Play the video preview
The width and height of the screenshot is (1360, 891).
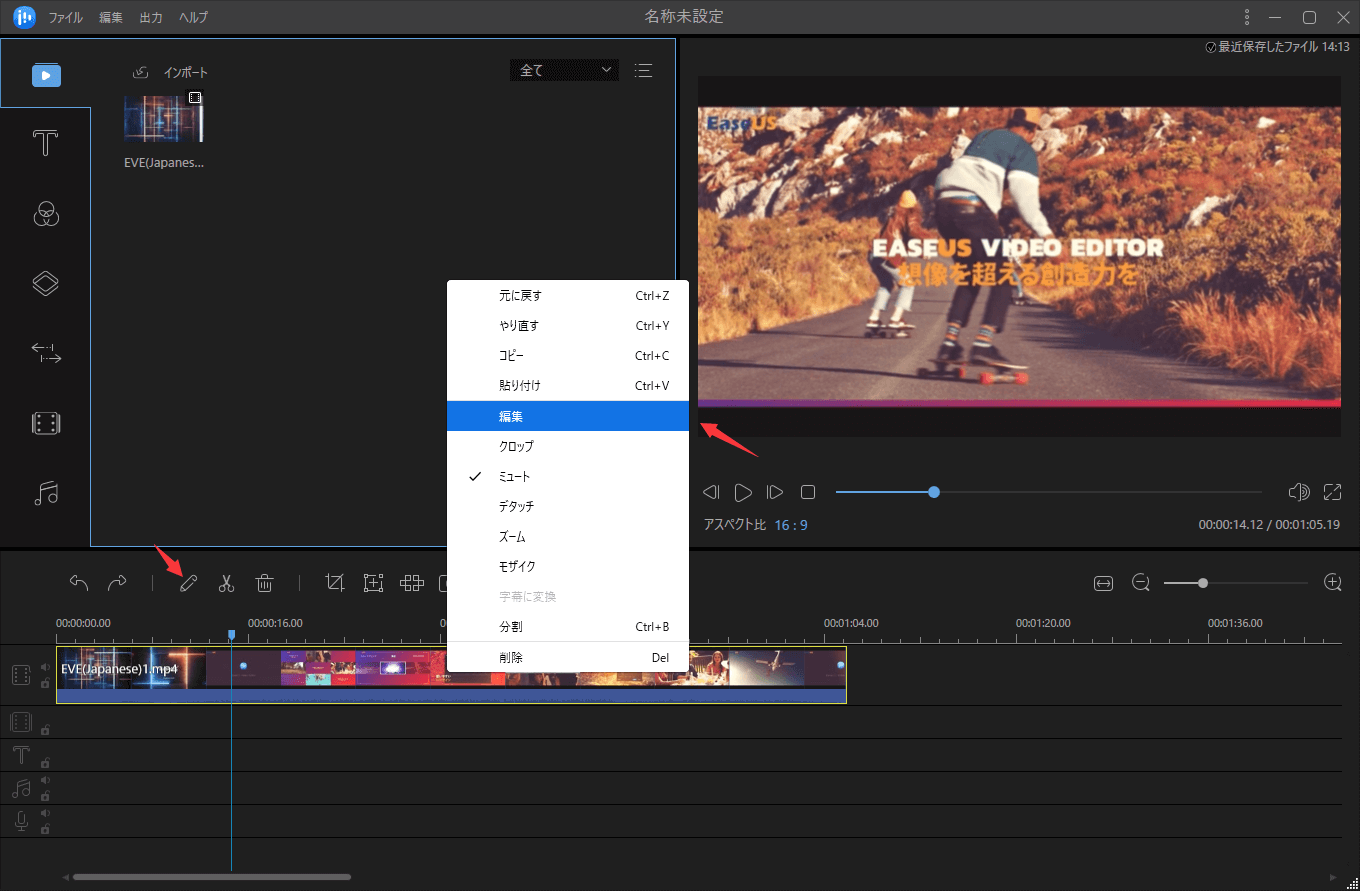click(x=743, y=492)
